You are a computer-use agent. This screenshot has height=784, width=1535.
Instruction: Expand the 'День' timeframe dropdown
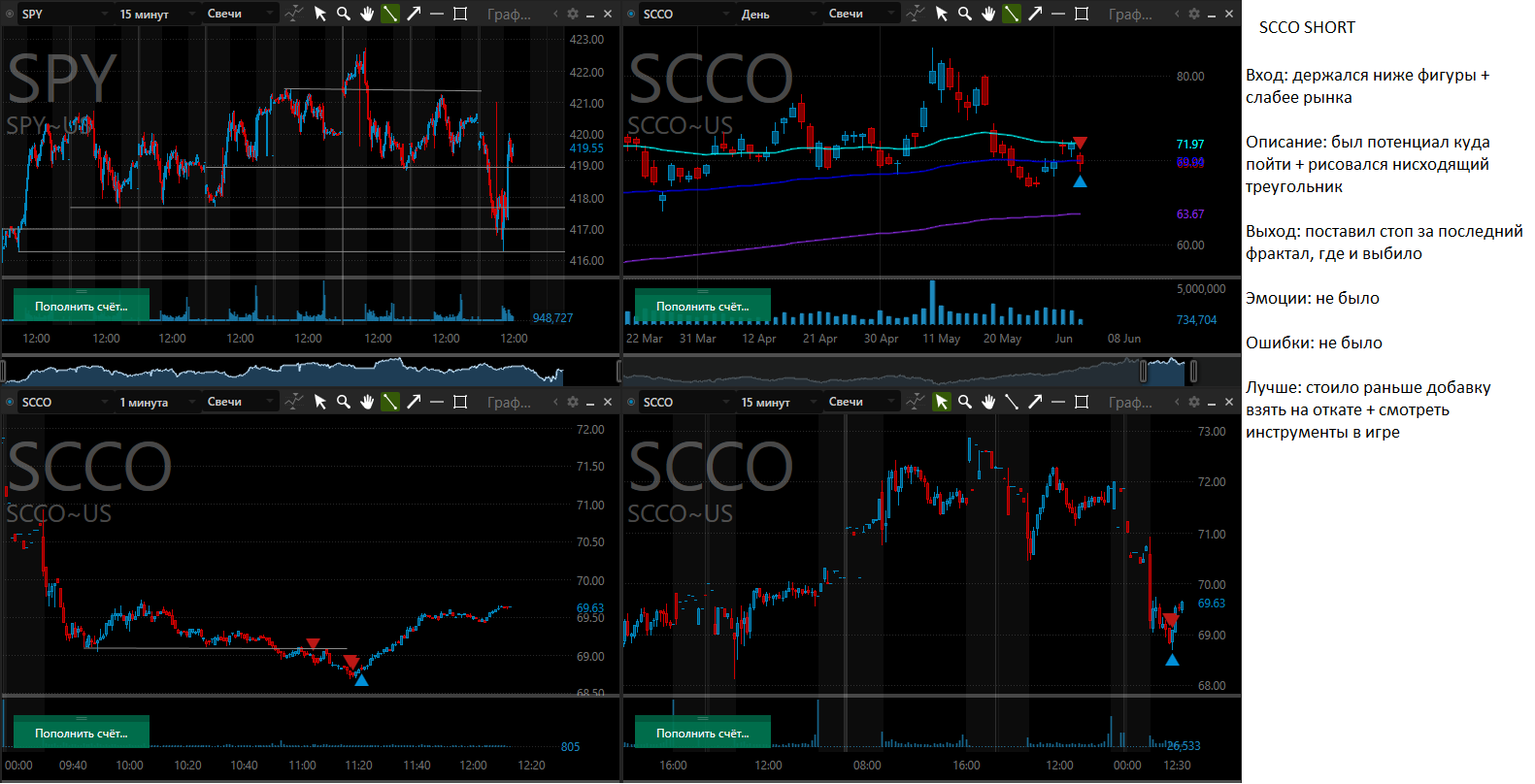(777, 15)
